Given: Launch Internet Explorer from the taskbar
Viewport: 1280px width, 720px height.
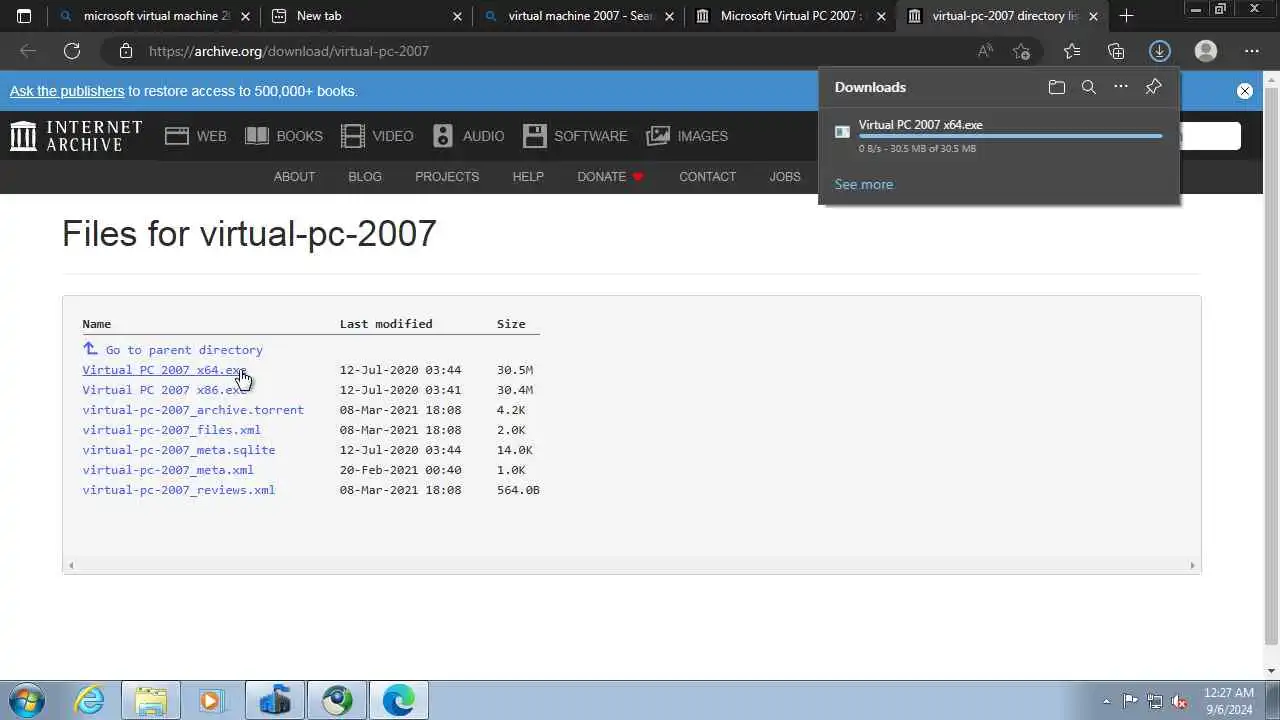Looking at the screenshot, I should [90, 700].
